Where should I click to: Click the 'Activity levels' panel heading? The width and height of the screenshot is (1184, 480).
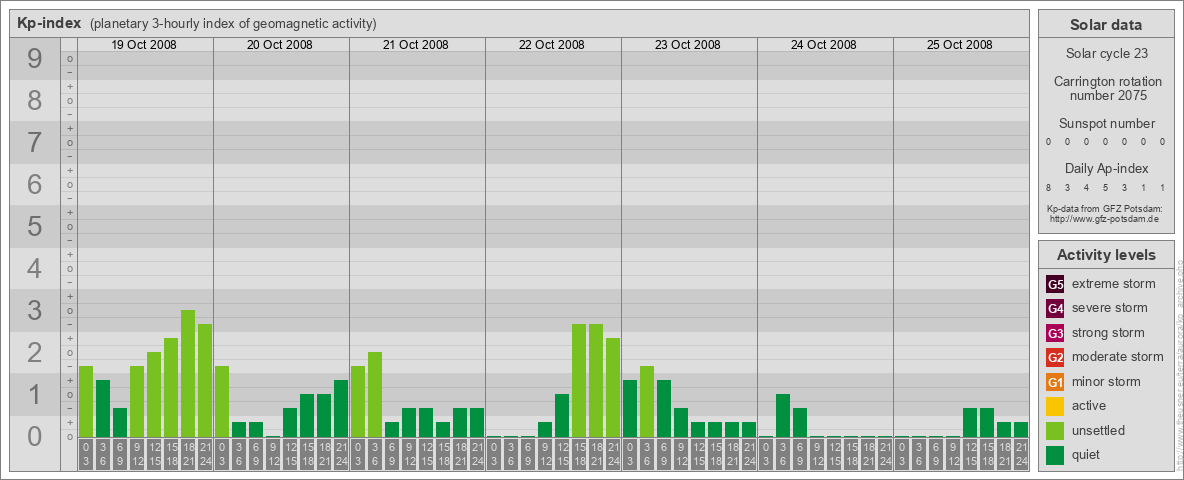[1106, 255]
